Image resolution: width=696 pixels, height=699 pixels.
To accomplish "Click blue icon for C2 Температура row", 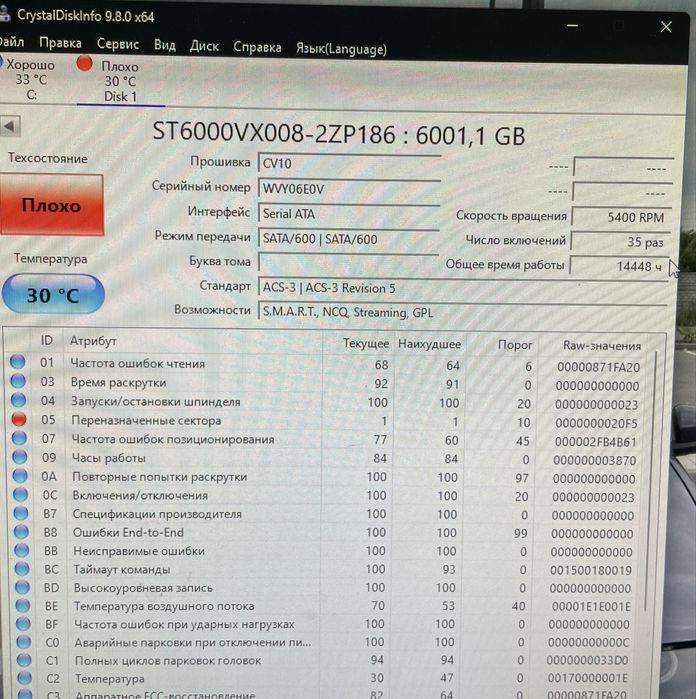I will (25, 678).
